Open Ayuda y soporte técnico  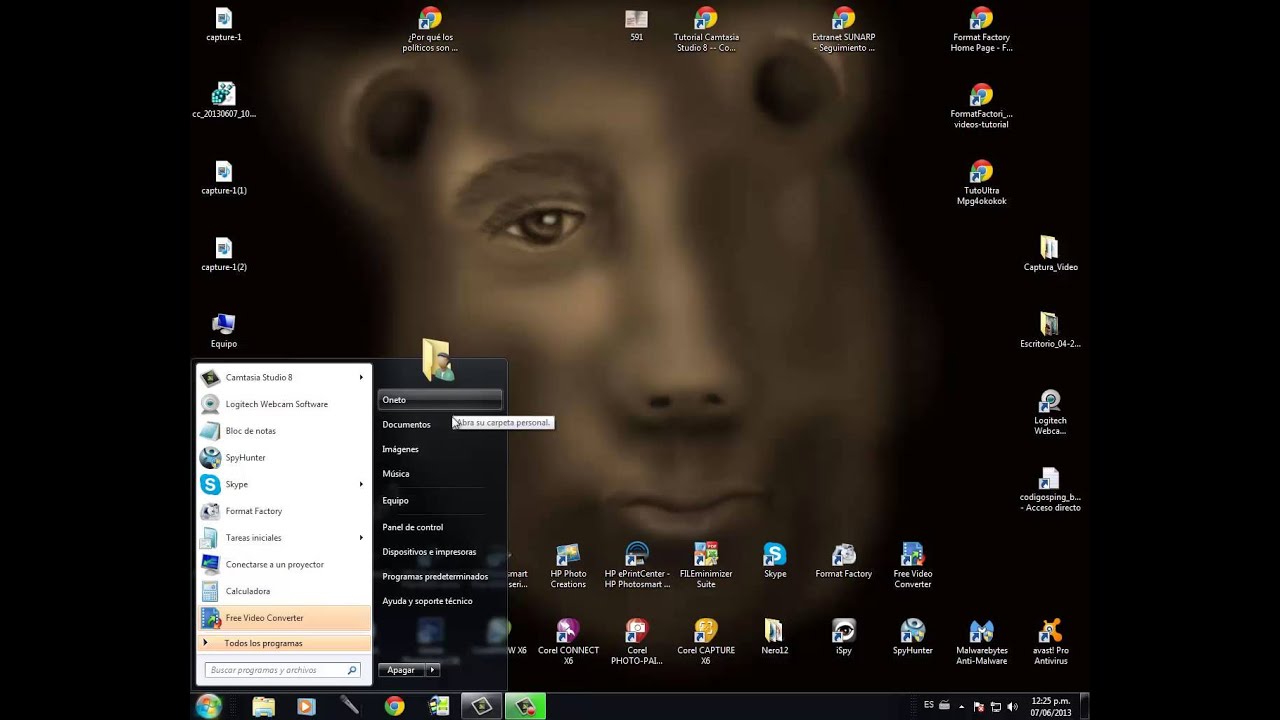click(x=440, y=601)
